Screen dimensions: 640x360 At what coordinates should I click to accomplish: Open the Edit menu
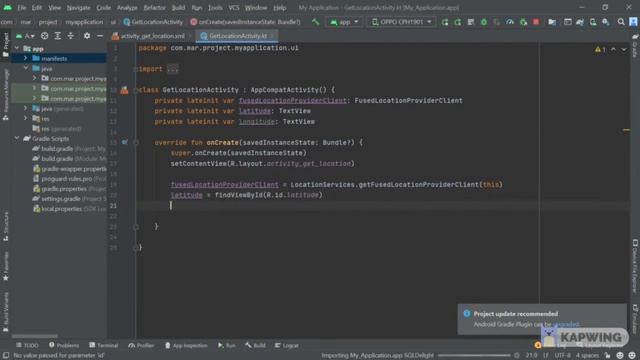(x=37, y=8)
